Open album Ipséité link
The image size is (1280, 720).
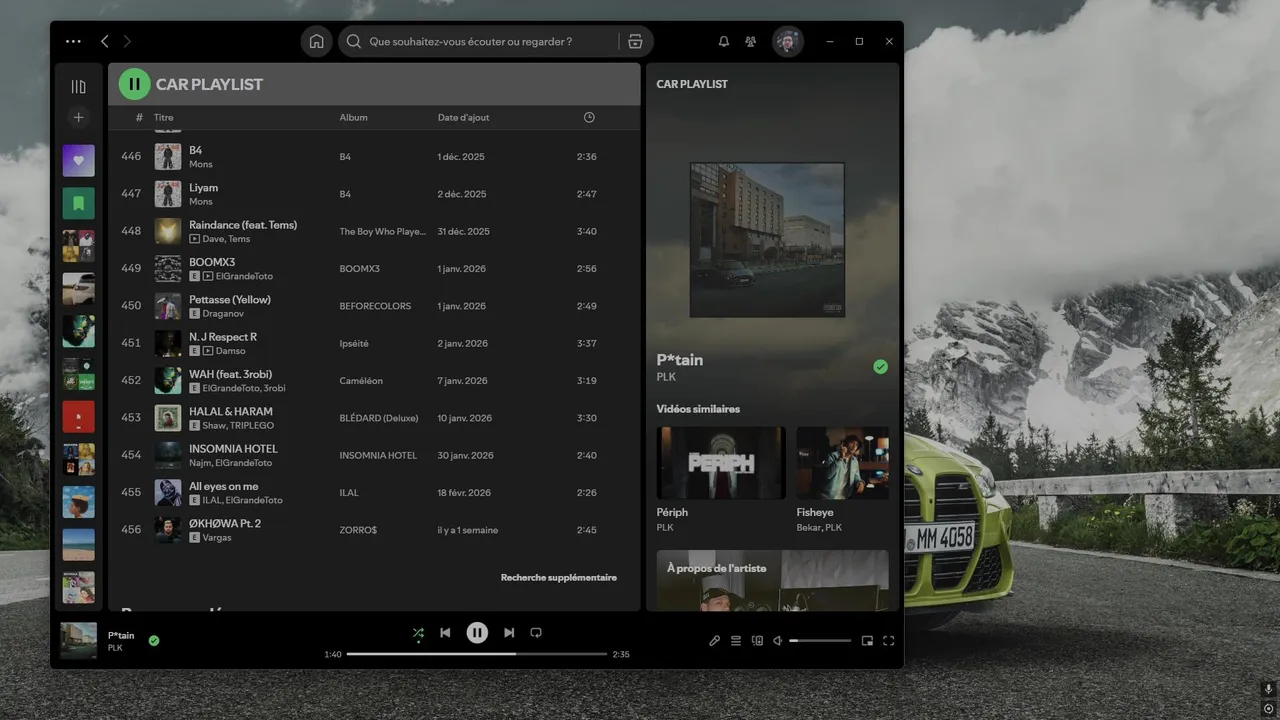click(354, 343)
